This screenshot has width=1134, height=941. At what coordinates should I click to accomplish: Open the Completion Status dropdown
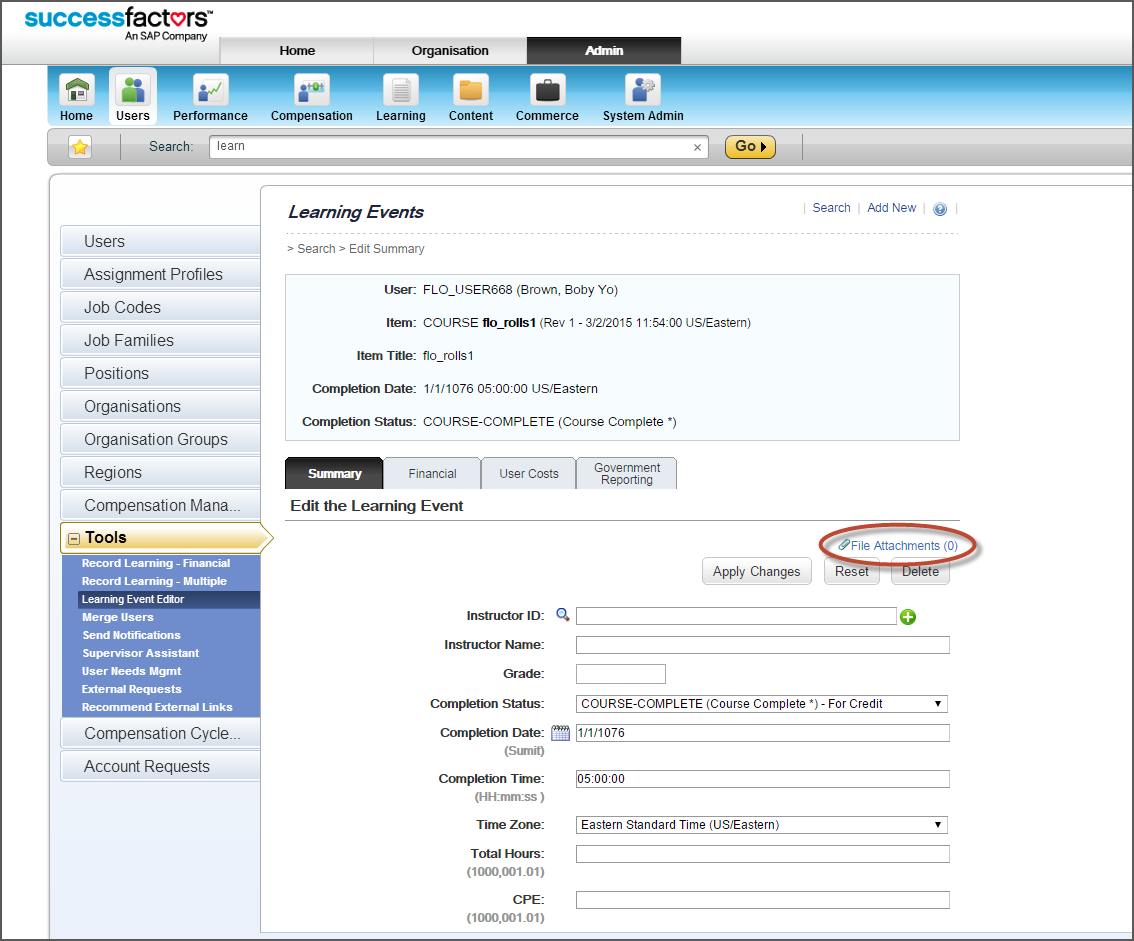762,704
